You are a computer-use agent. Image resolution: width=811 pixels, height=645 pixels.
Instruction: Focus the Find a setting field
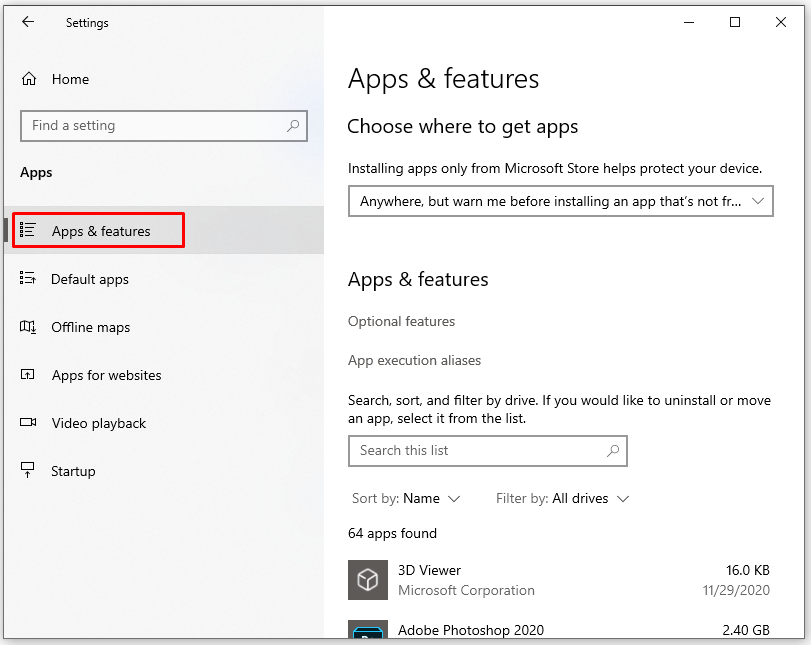(155, 126)
